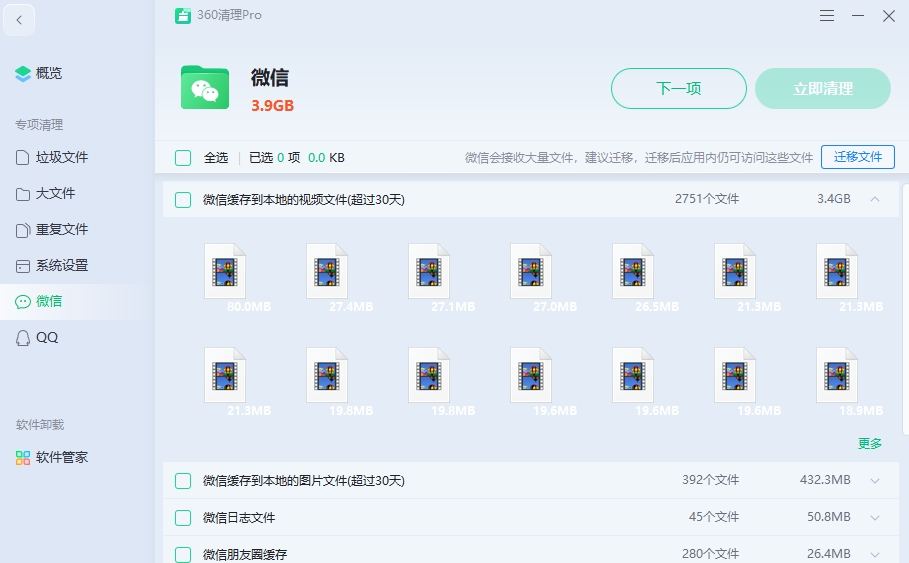The height and width of the screenshot is (563, 909).
Task: Click the green WeChat folder icon
Action: 205,88
